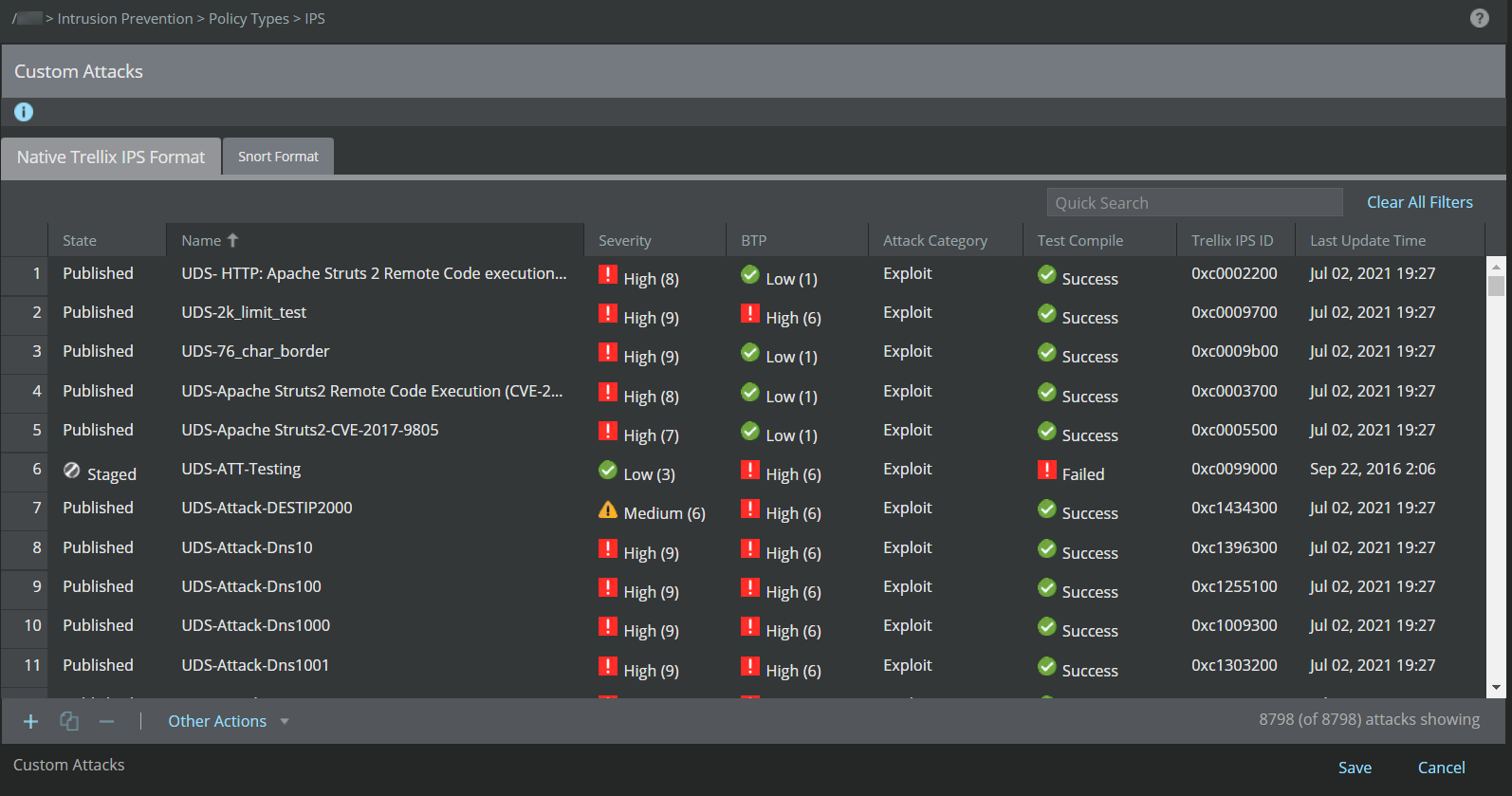This screenshot has width=1512, height=796.
Task: Click Success icon for UDS-Attack-Dns1001
Action: [1047, 666]
